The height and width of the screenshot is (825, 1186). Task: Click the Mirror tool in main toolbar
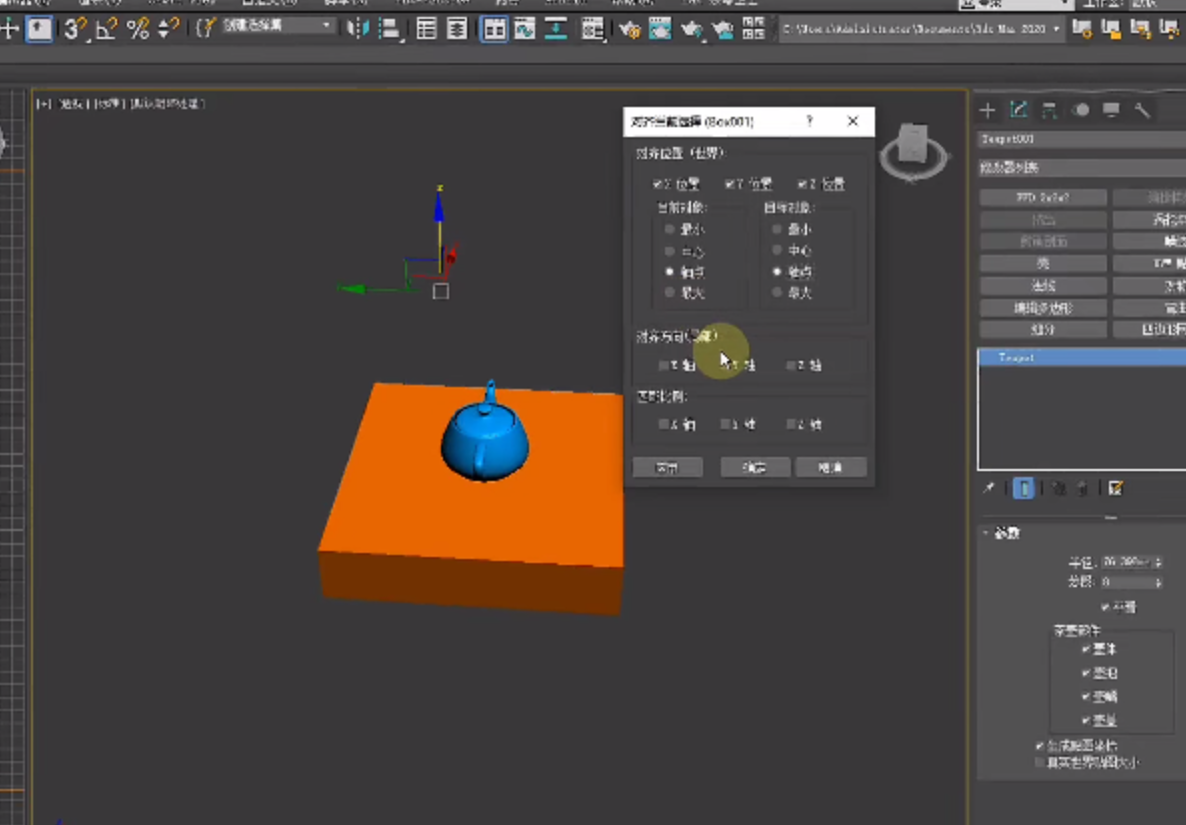pos(357,29)
